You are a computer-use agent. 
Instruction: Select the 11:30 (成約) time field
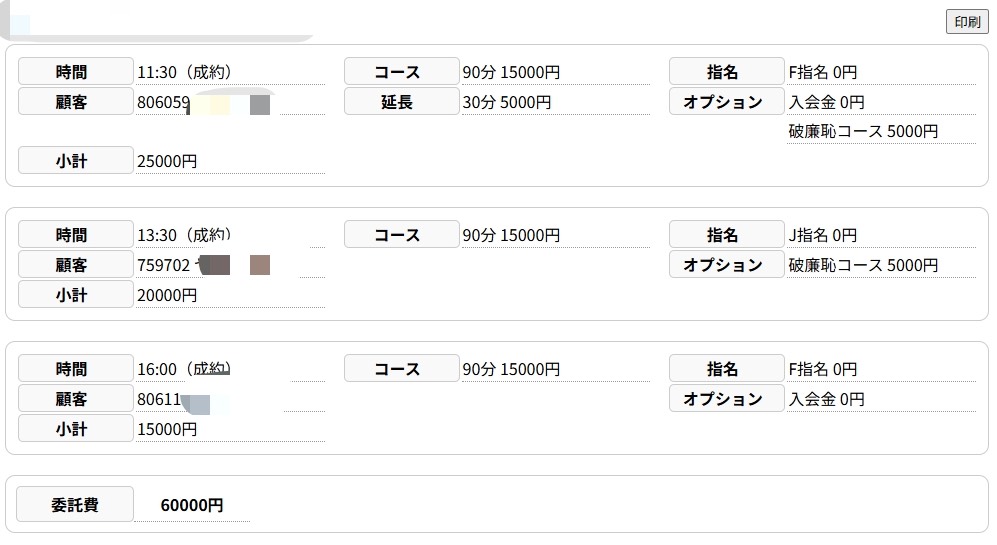[x=185, y=72]
